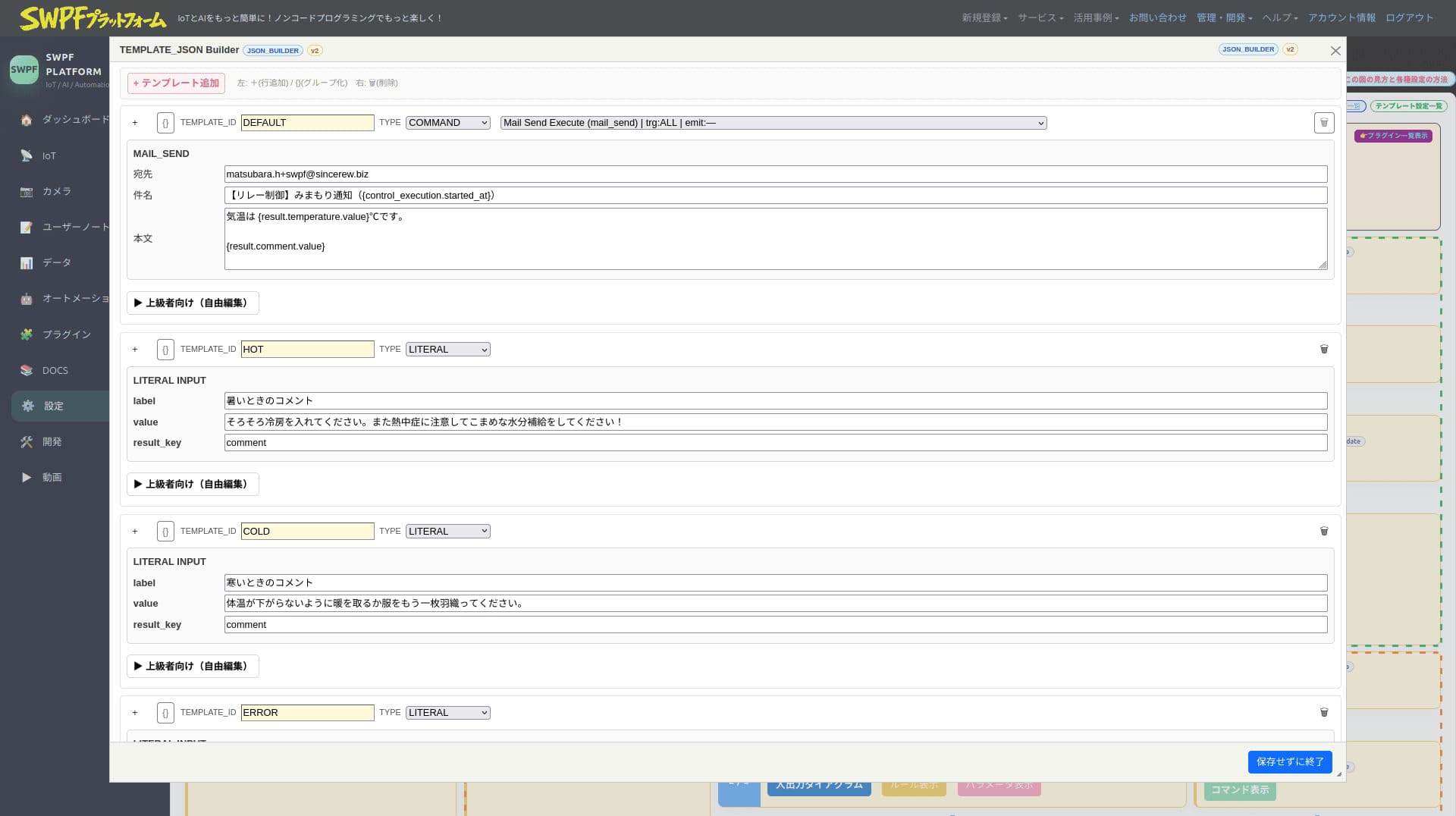Add a row to the COLD template
Viewport: 1456px width, 816px height.
coord(135,532)
